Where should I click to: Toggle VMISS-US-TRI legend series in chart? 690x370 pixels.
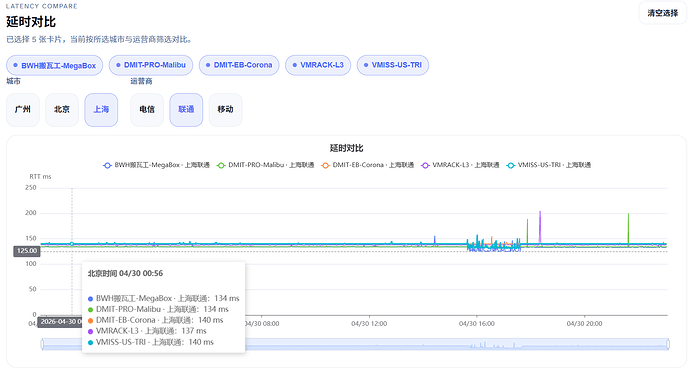click(x=548, y=165)
